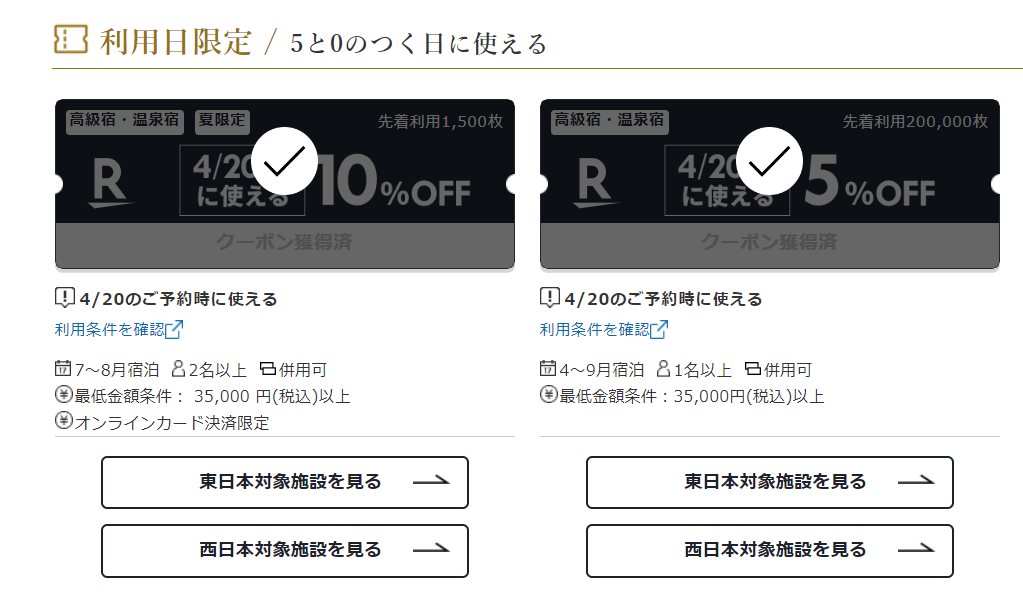Click the checkmark circle on 5%OFF coupon
1023x598 pixels.
click(x=769, y=161)
